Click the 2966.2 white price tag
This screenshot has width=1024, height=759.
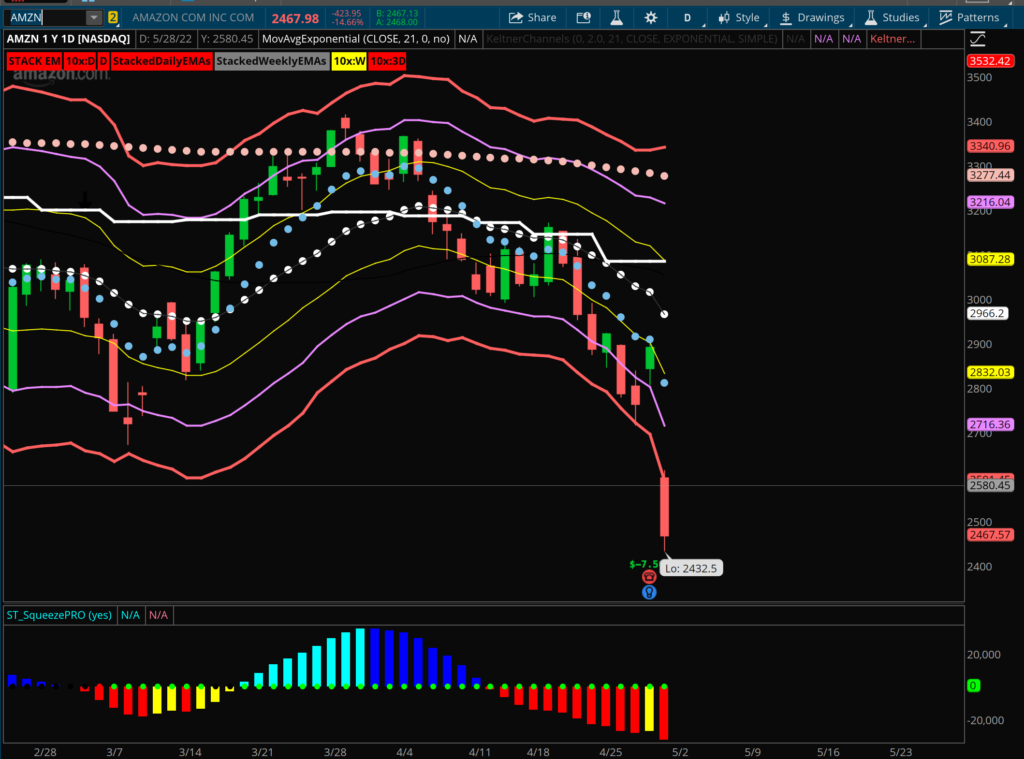tap(987, 314)
